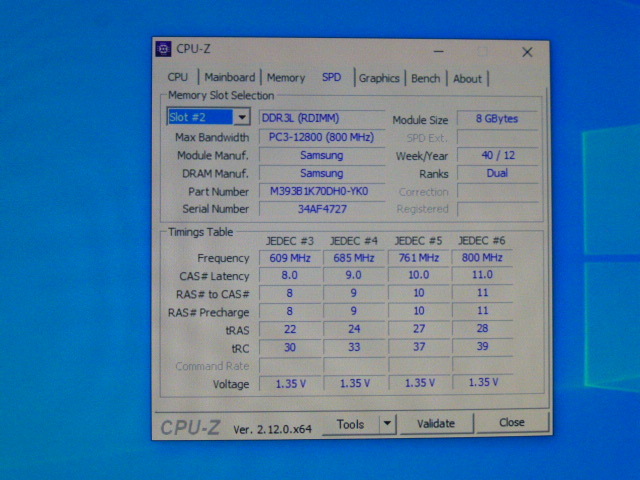This screenshot has width=640, height=480.
Task: Click the Close button at bottom
Action: [512, 422]
